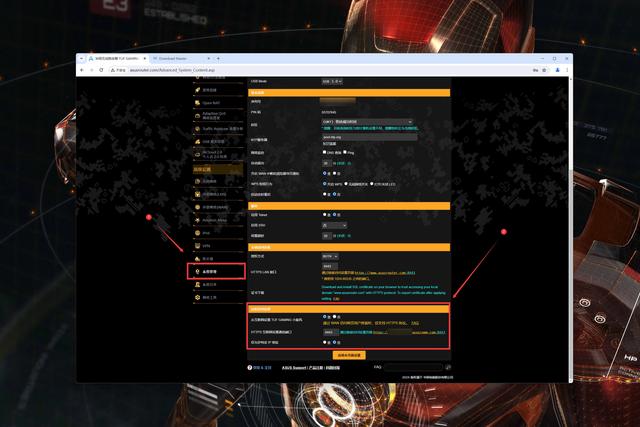Tick the Ping checkbox

(345, 152)
